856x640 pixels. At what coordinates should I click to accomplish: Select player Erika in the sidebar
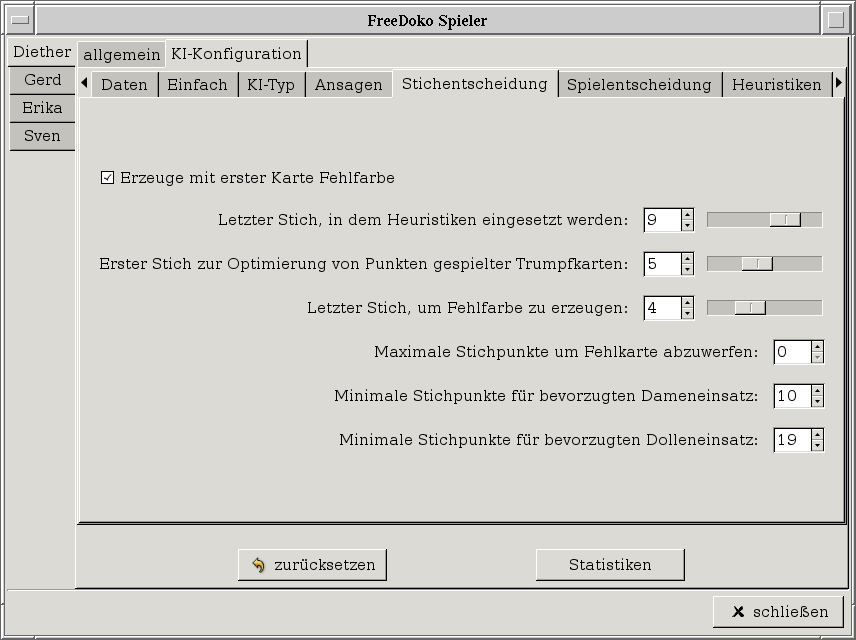coord(42,108)
